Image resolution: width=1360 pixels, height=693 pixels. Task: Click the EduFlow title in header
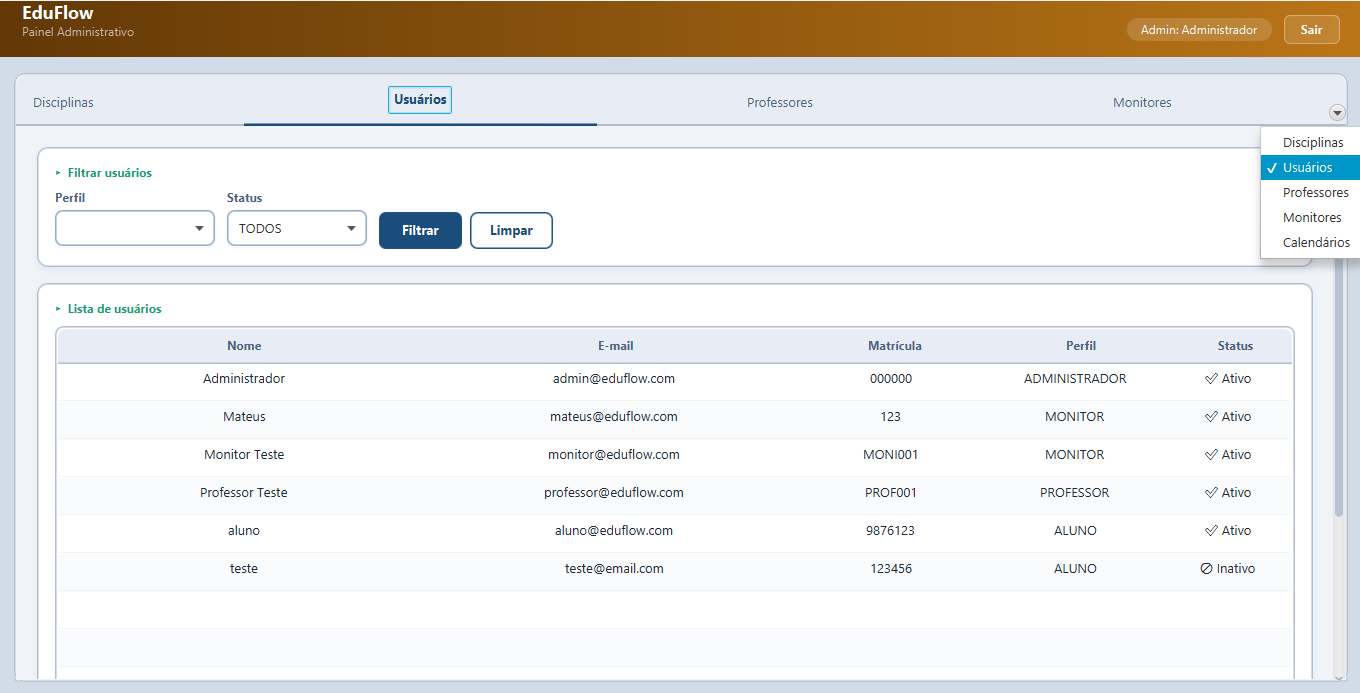58,13
